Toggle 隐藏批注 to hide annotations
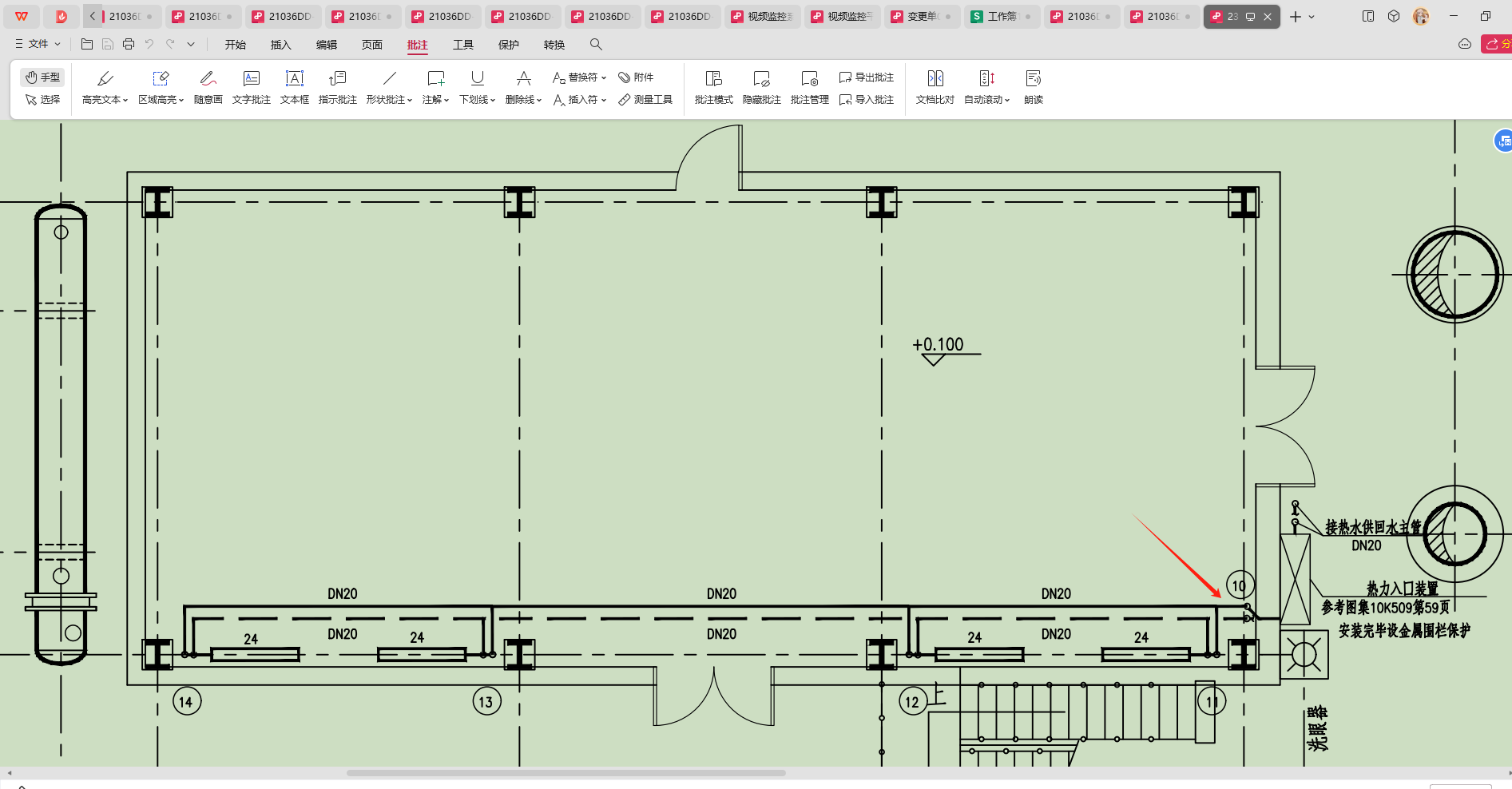 [x=761, y=88]
